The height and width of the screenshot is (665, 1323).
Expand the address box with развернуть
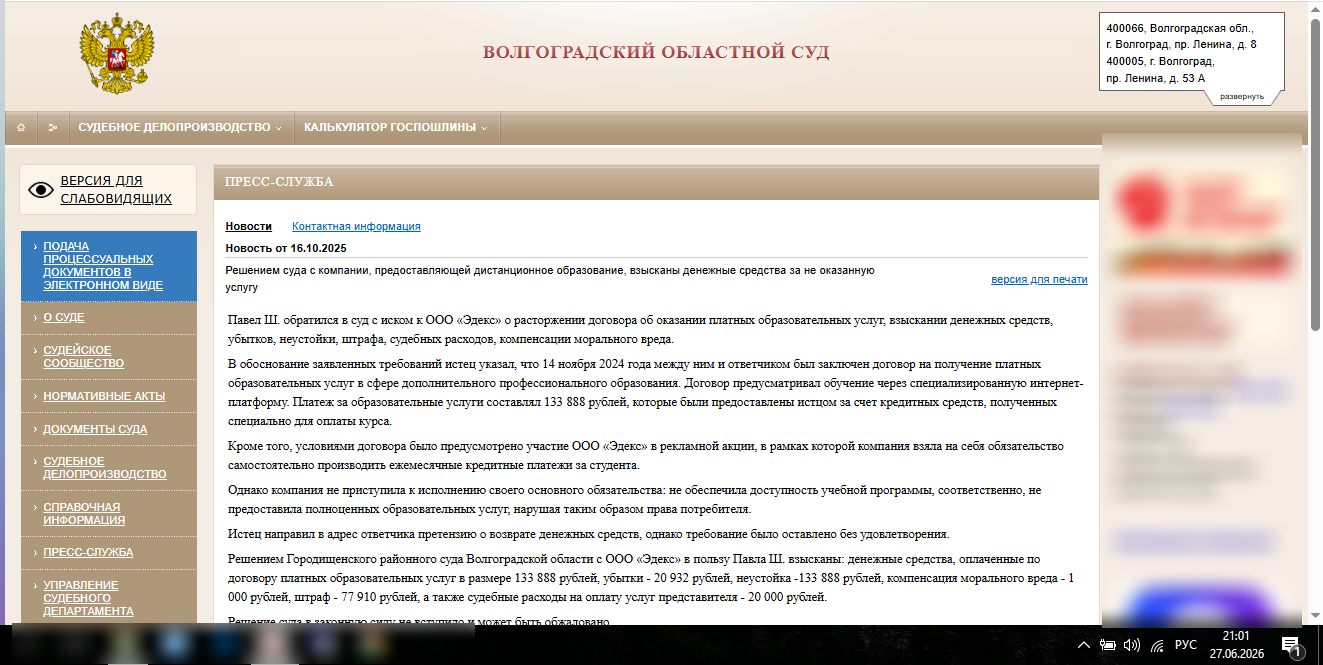(x=1242, y=97)
